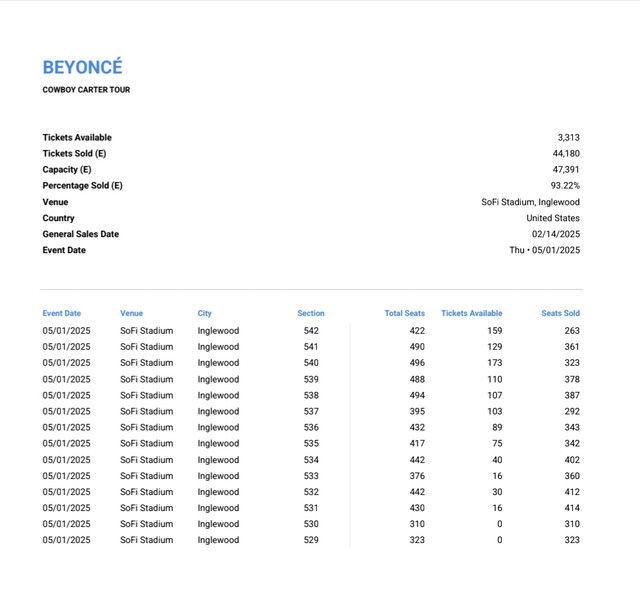The height and width of the screenshot is (606, 640).
Task: Click seats sold 360 in section 533 row
Action: [x=572, y=476]
